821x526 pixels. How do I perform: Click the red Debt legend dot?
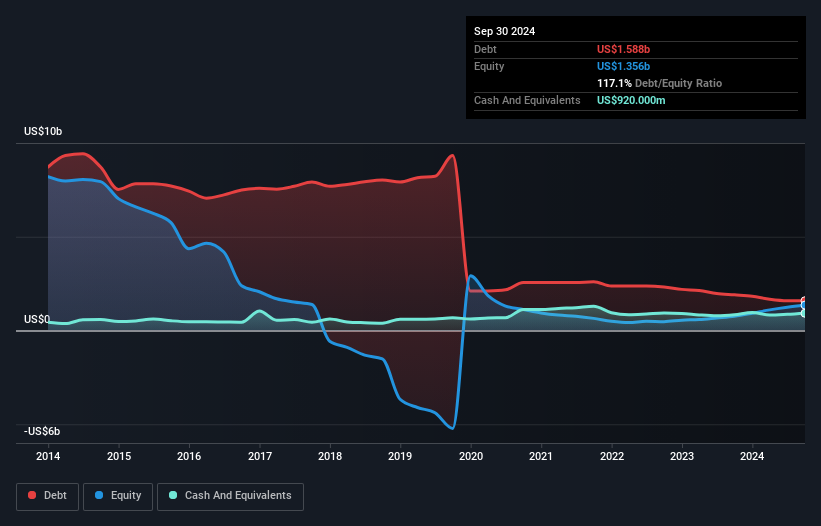32,495
